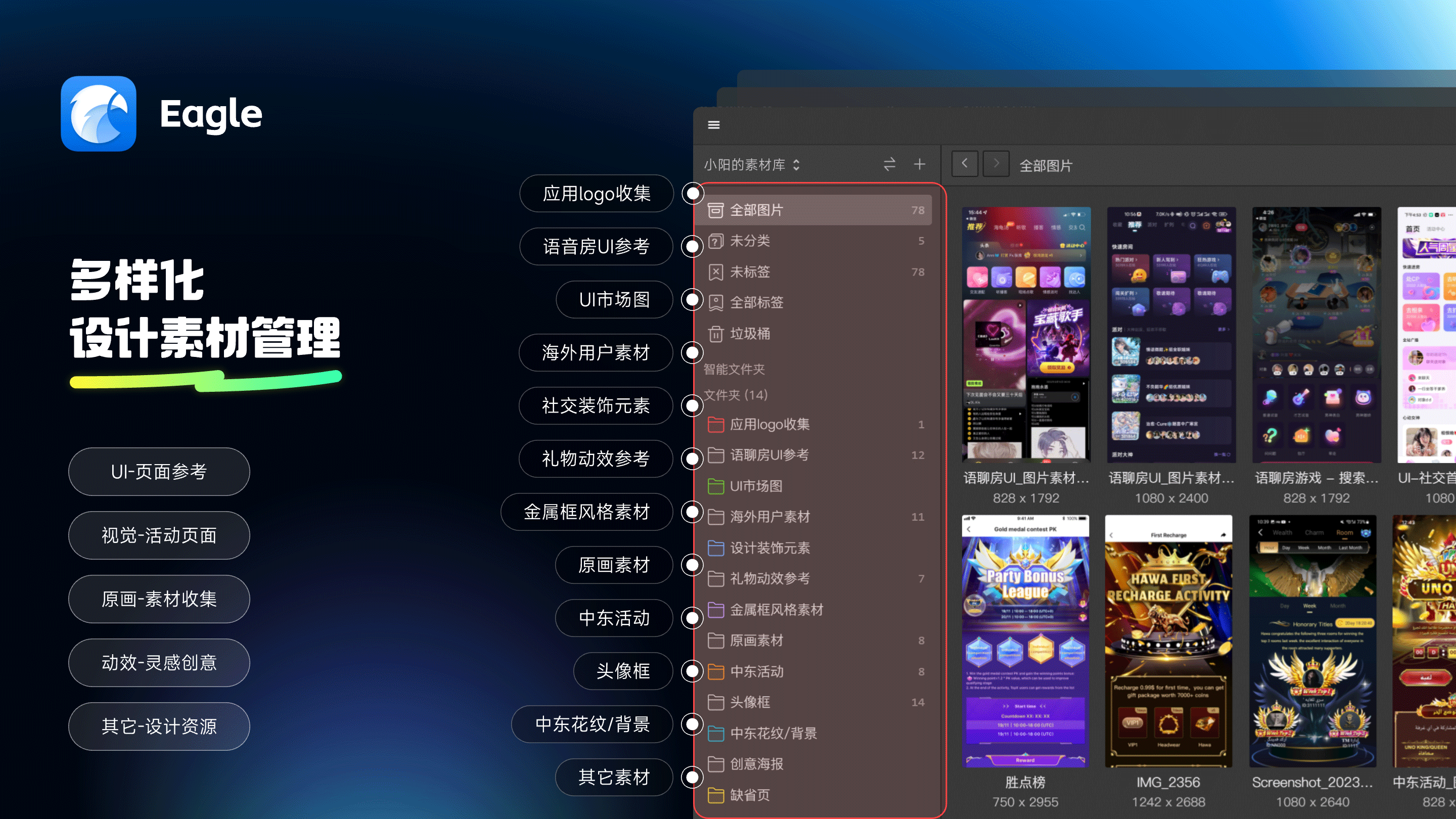Click the 视觉-活动页面 pill button
This screenshot has height=819, width=1456.
(x=159, y=535)
